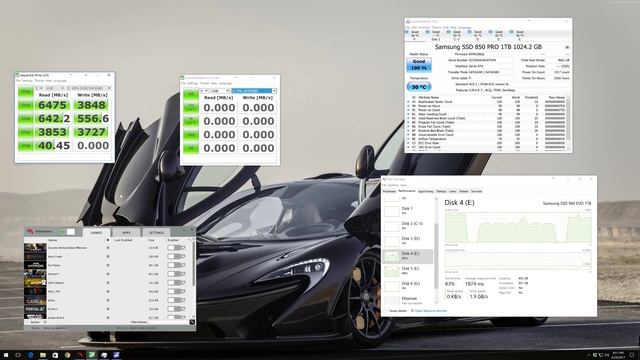Open drive selection dropdown in left CrystalDiskMark
This screenshot has width=640, height=360.
89,88
